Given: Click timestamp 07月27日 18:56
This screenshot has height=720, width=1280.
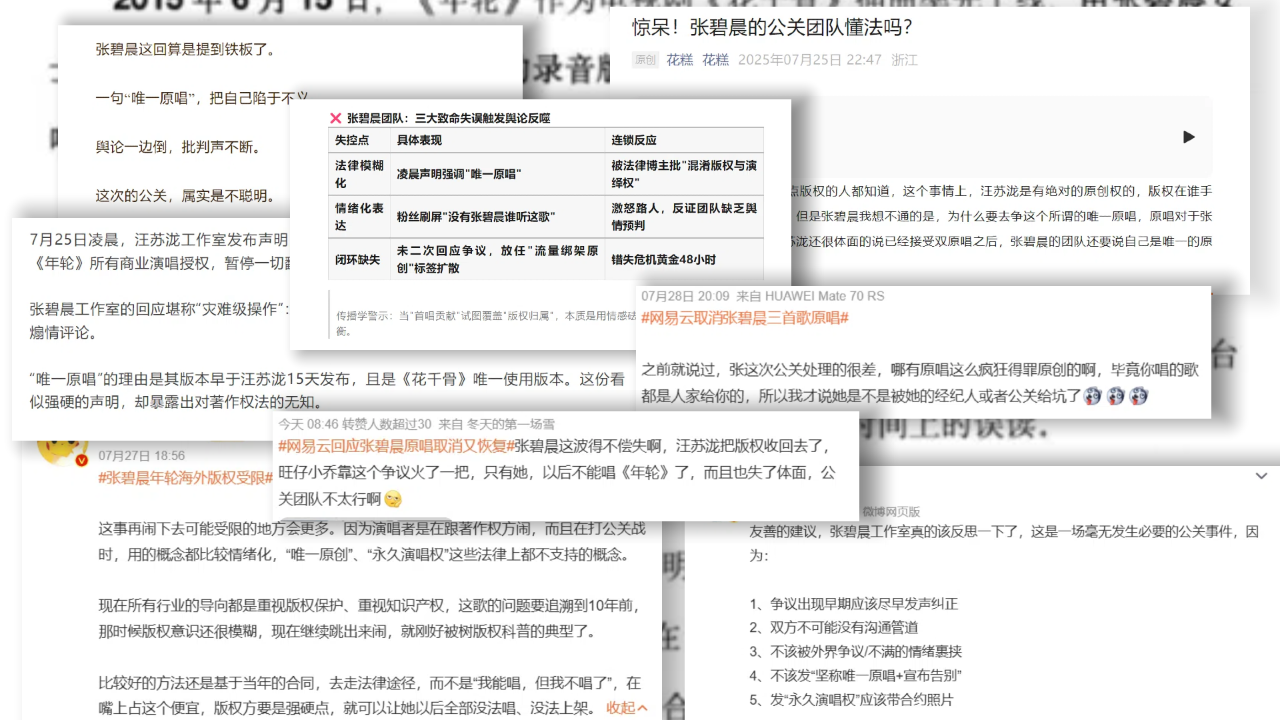Looking at the screenshot, I should pyautogui.click(x=141, y=455).
